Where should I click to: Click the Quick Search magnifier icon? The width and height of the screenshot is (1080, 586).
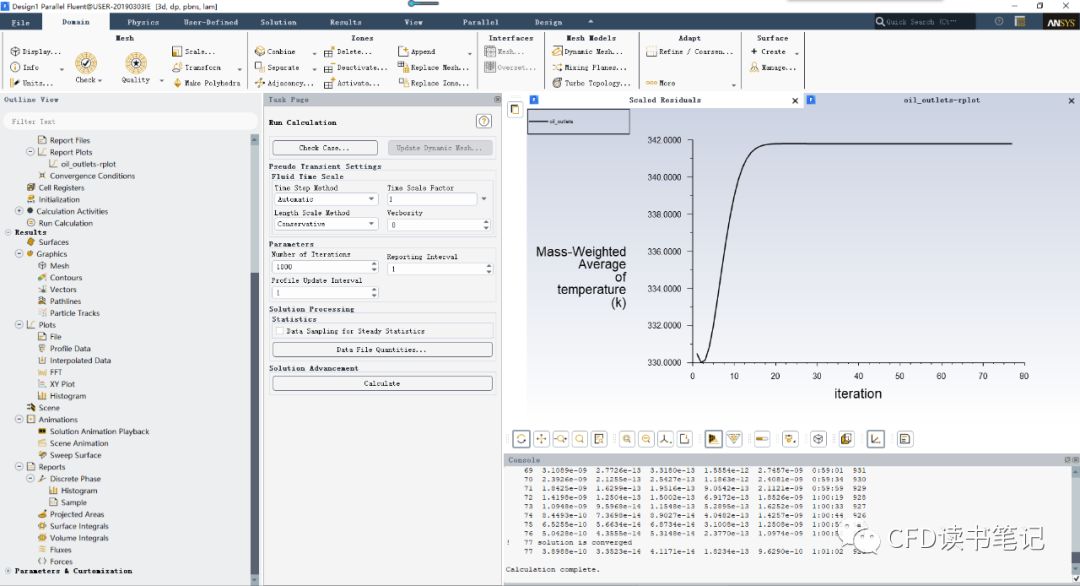click(x=880, y=22)
